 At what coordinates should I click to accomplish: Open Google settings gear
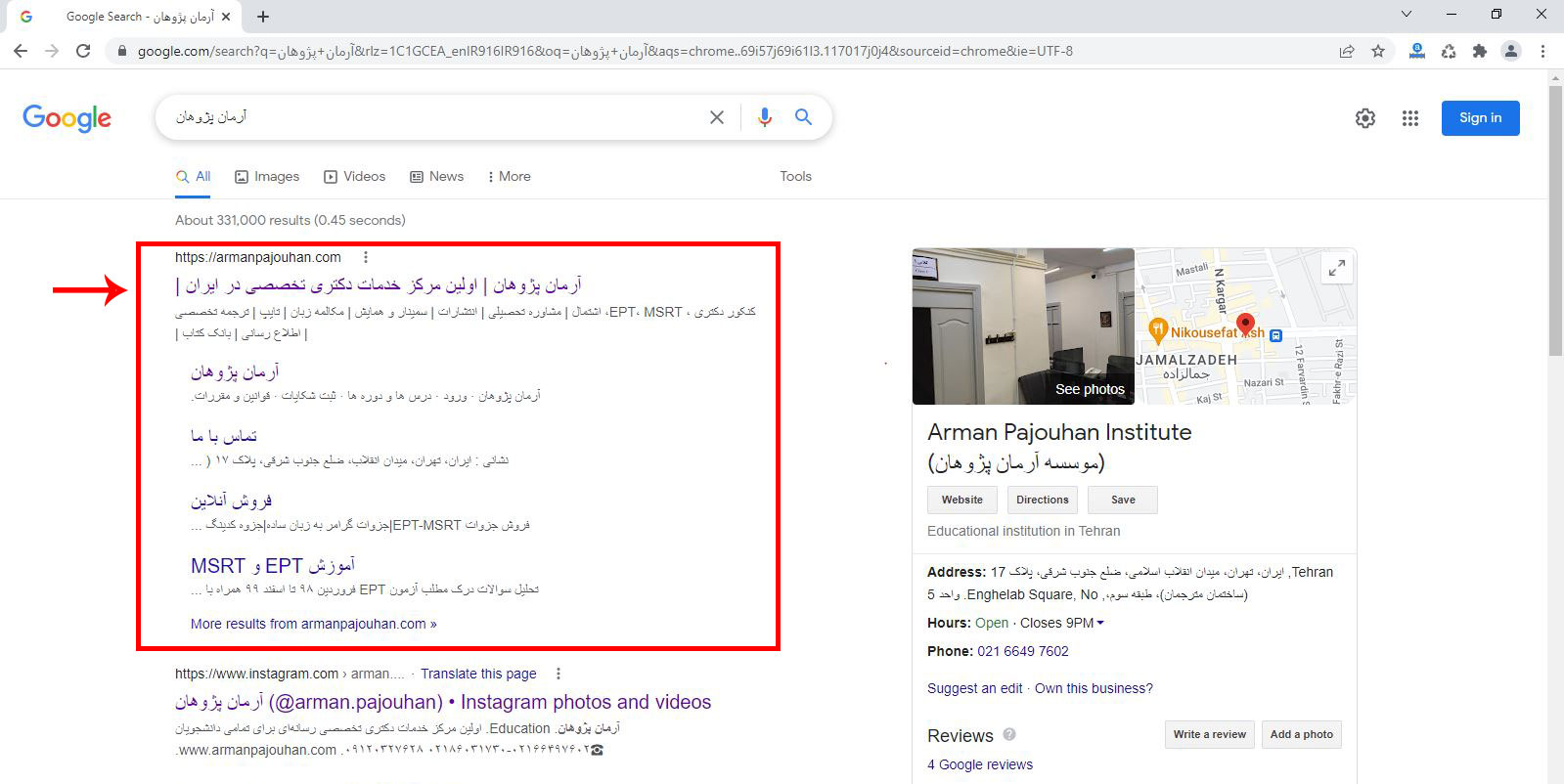[1365, 118]
